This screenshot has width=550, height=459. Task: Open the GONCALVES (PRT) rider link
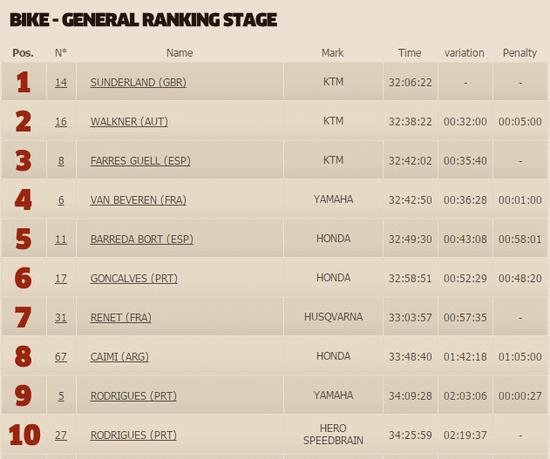tap(134, 278)
